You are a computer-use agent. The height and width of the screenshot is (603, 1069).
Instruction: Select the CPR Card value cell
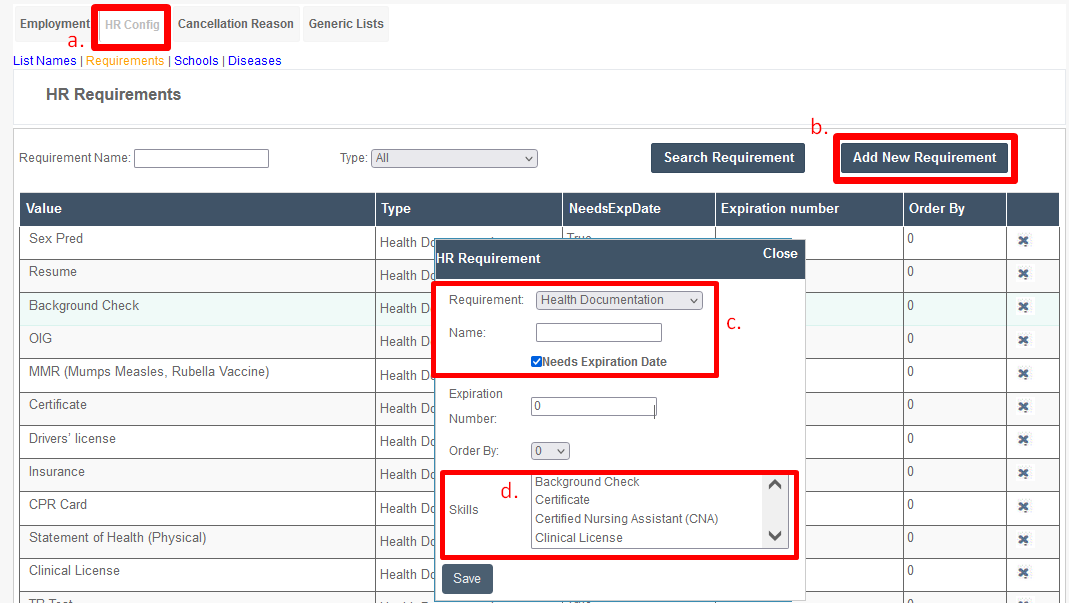tap(198, 508)
